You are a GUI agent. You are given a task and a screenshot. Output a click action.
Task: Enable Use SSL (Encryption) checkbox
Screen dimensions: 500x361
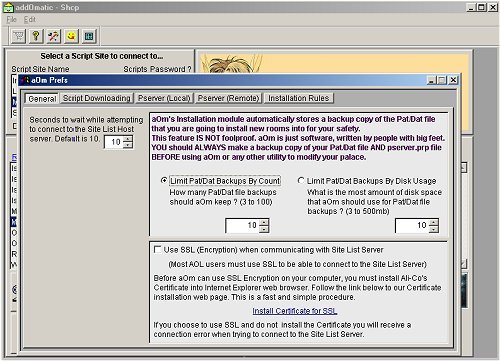157,249
